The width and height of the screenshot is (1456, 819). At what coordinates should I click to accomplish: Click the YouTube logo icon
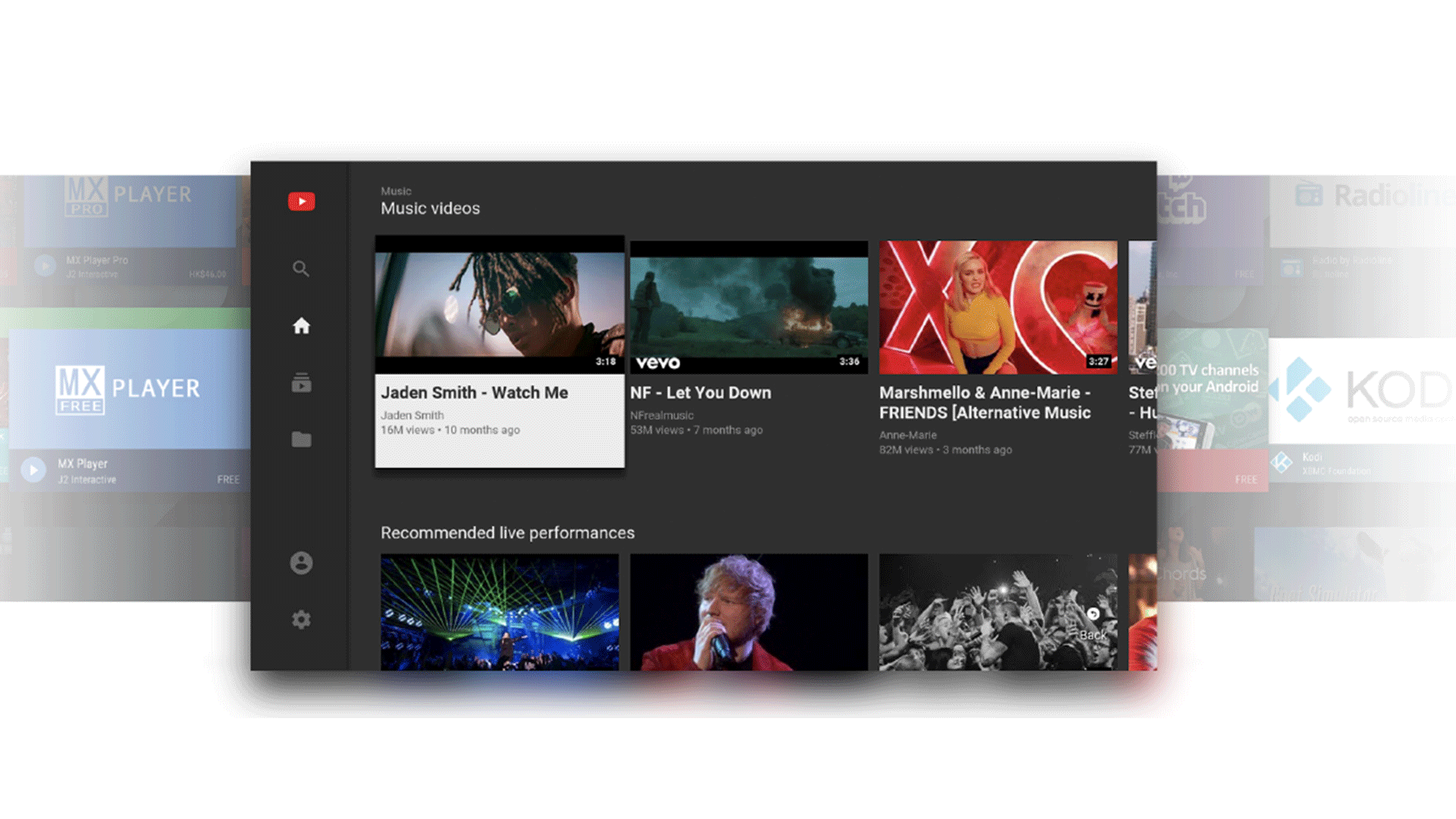coord(301,201)
